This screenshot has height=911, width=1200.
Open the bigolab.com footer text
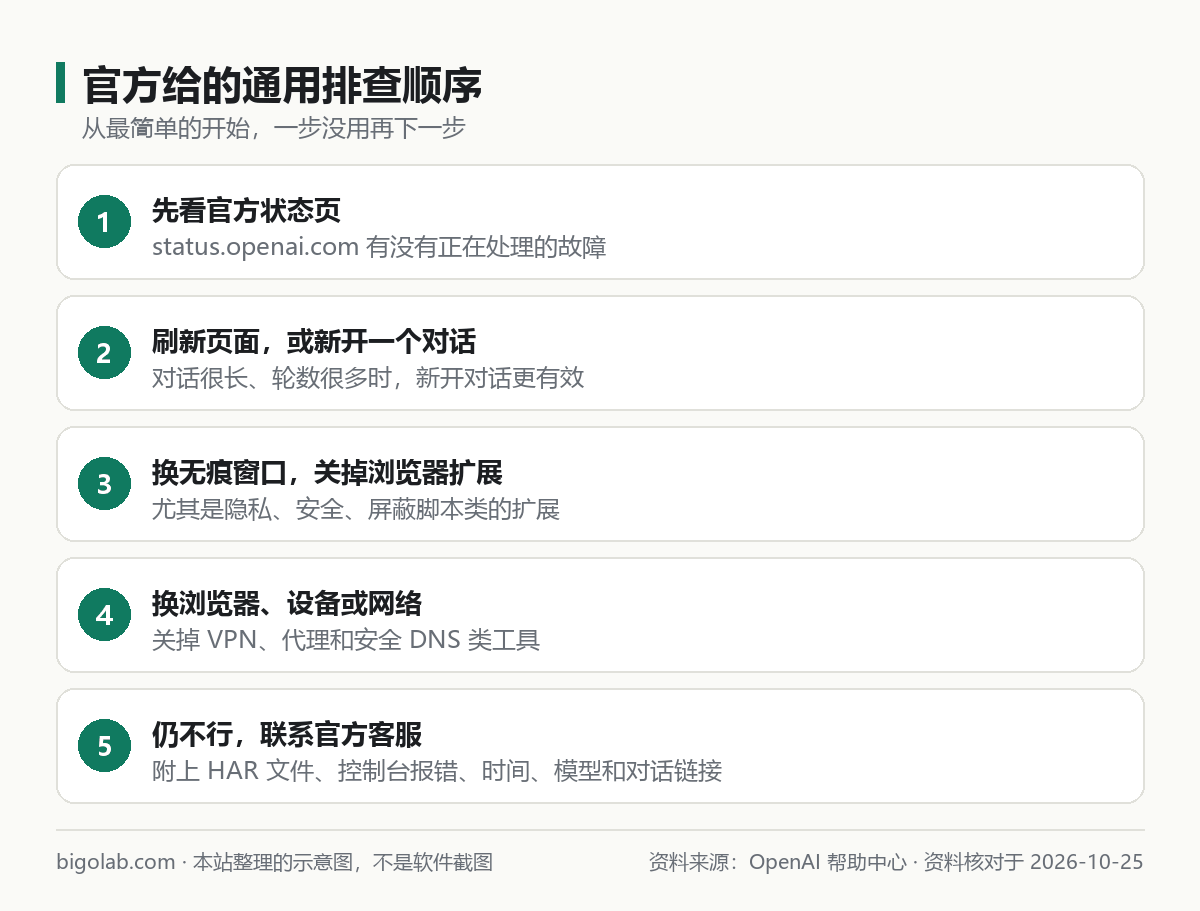[116, 862]
